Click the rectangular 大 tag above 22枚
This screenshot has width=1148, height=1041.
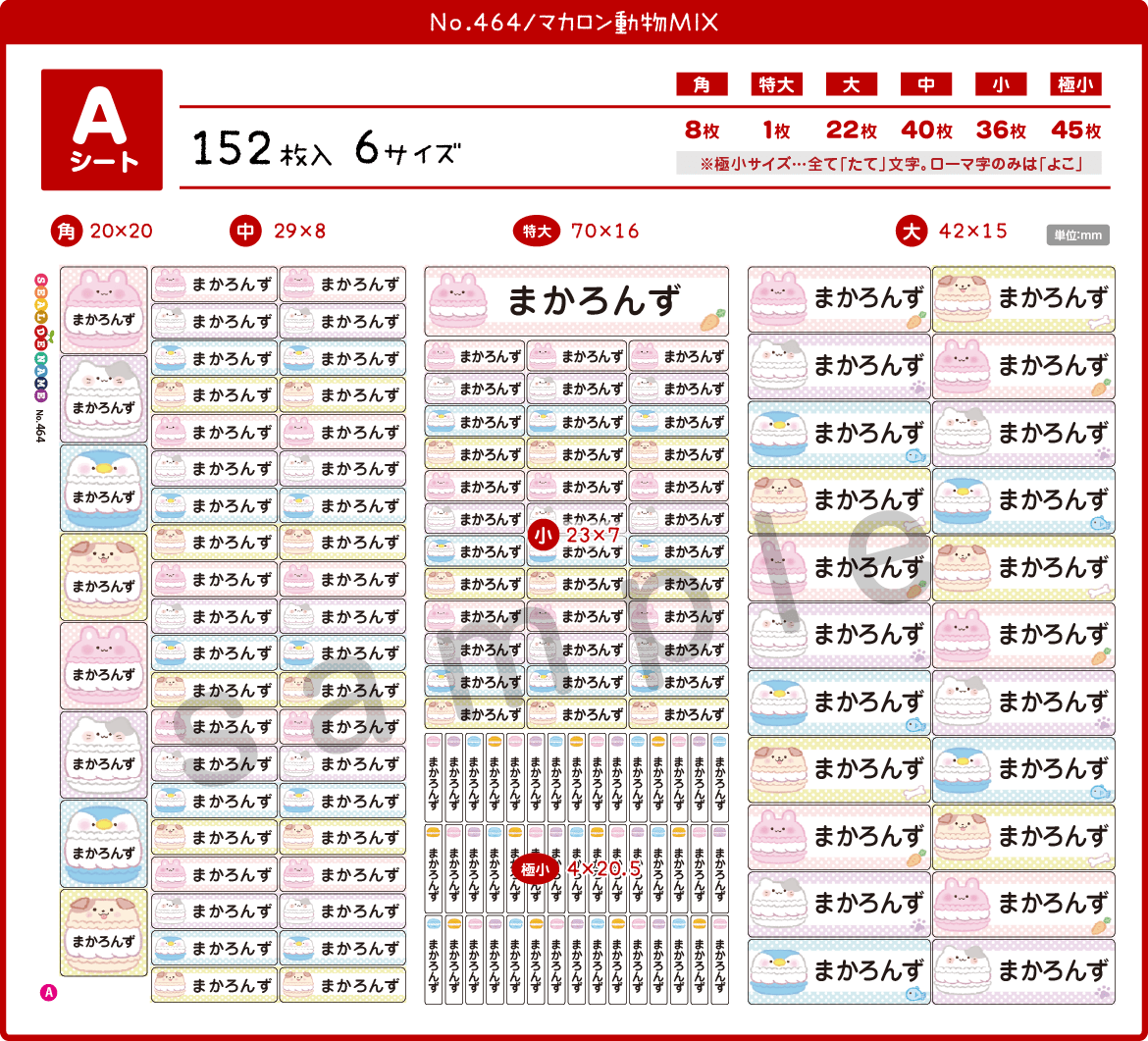point(852,84)
